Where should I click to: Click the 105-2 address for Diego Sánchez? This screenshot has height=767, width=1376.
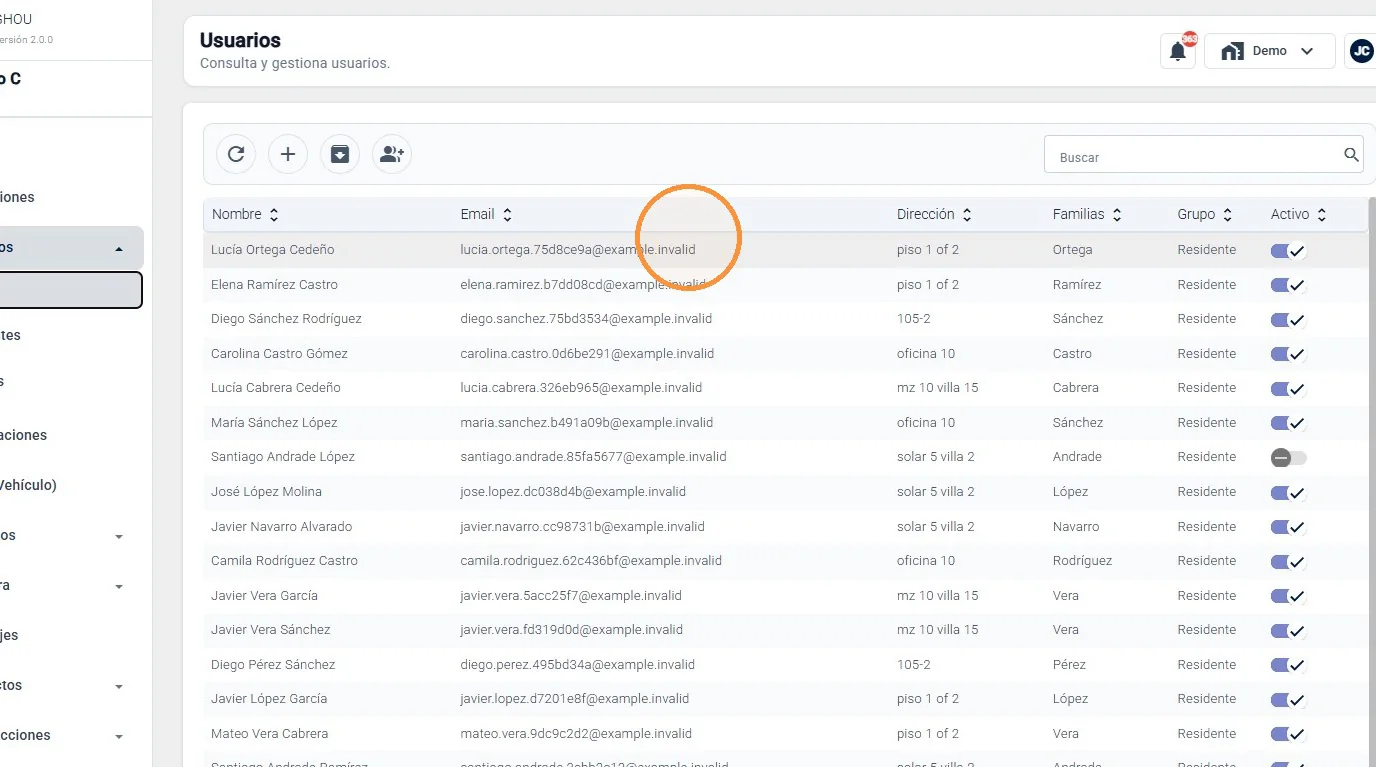click(914, 319)
